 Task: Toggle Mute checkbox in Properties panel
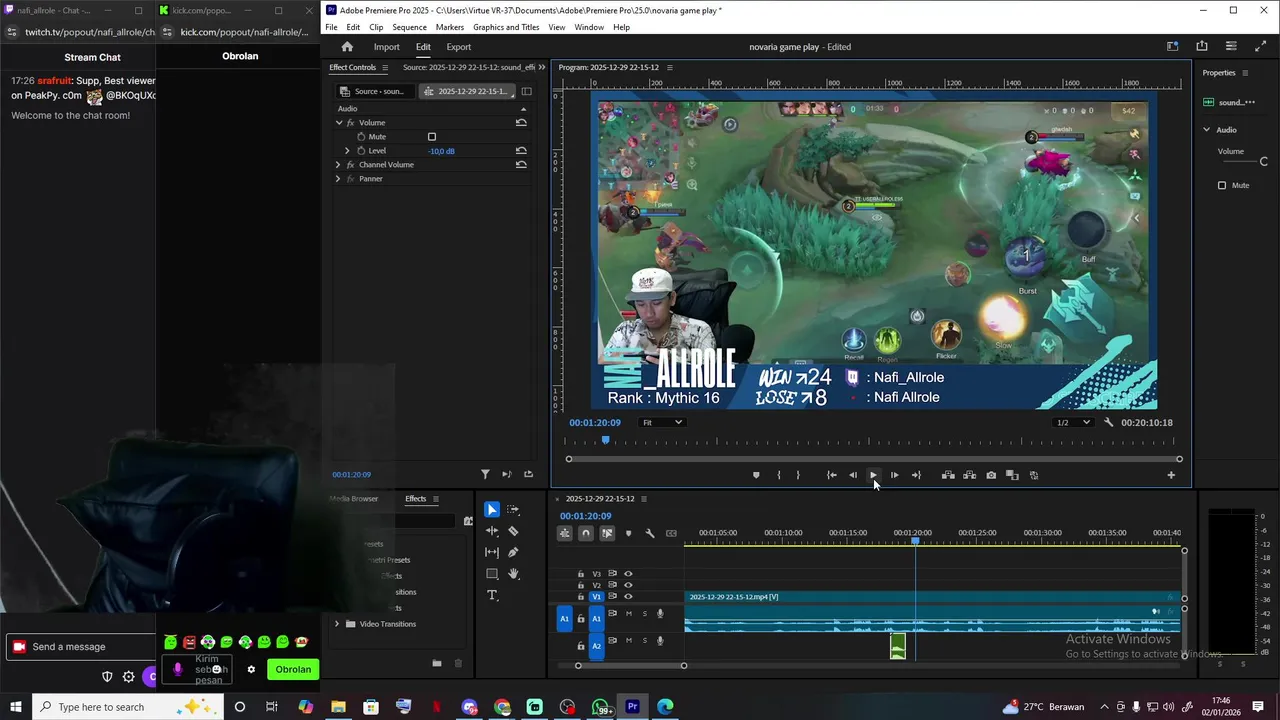[x=1222, y=185]
